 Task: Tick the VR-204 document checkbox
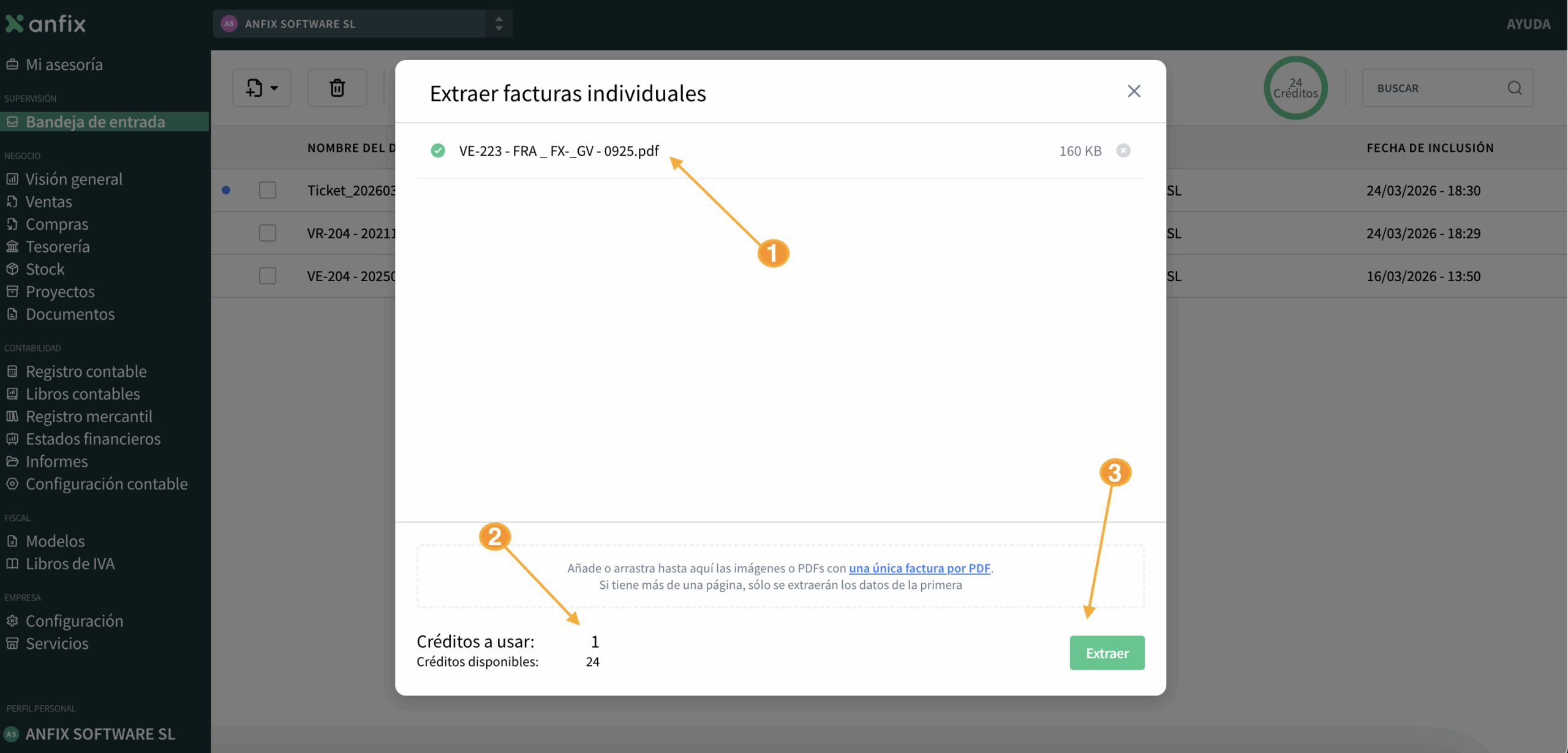click(x=268, y=233)
